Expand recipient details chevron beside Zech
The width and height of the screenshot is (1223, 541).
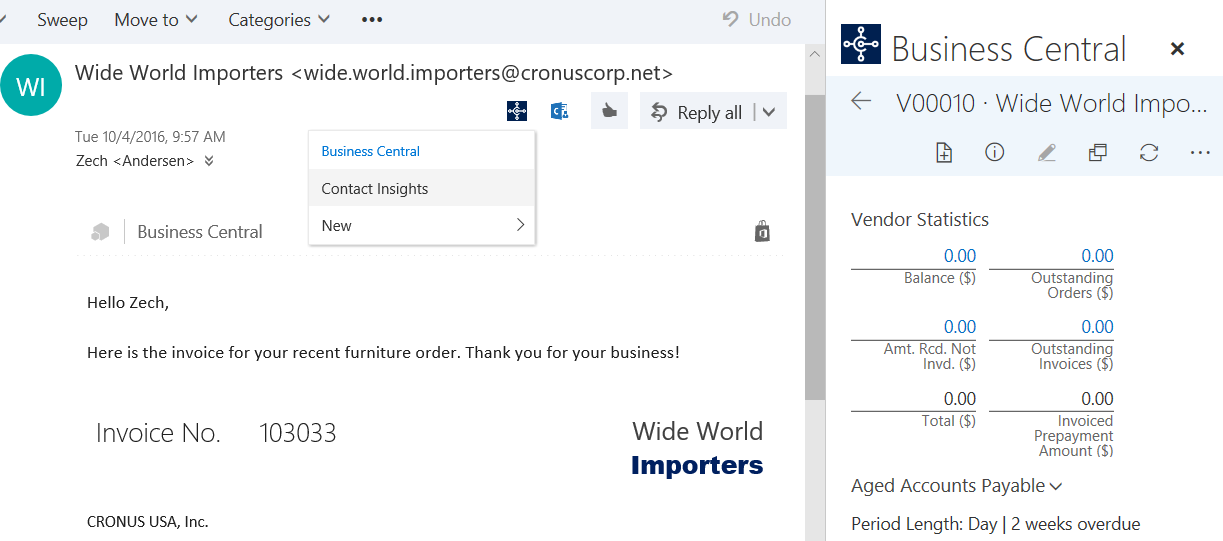click(209, 161)
